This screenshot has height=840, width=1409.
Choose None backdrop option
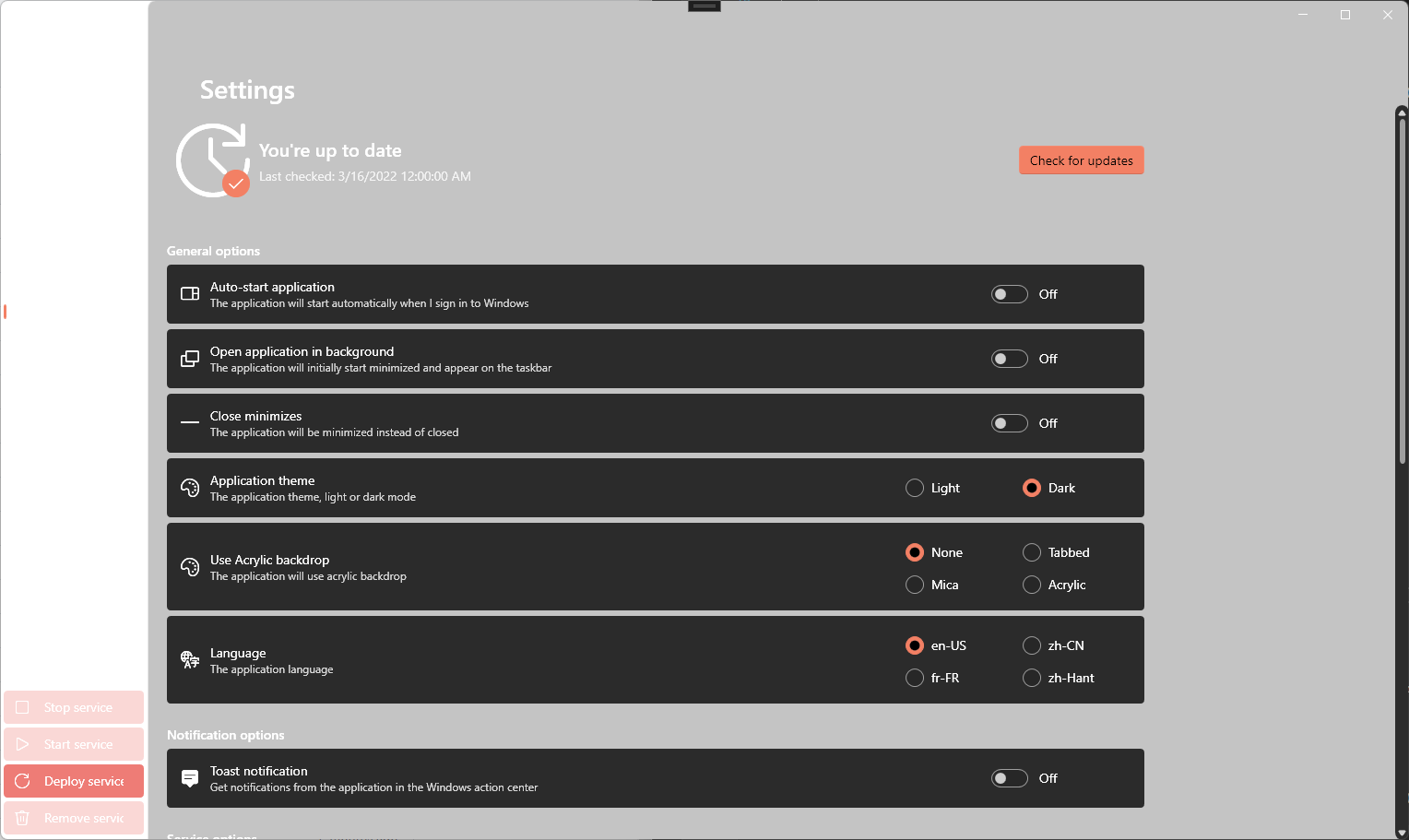pos(915,552)
